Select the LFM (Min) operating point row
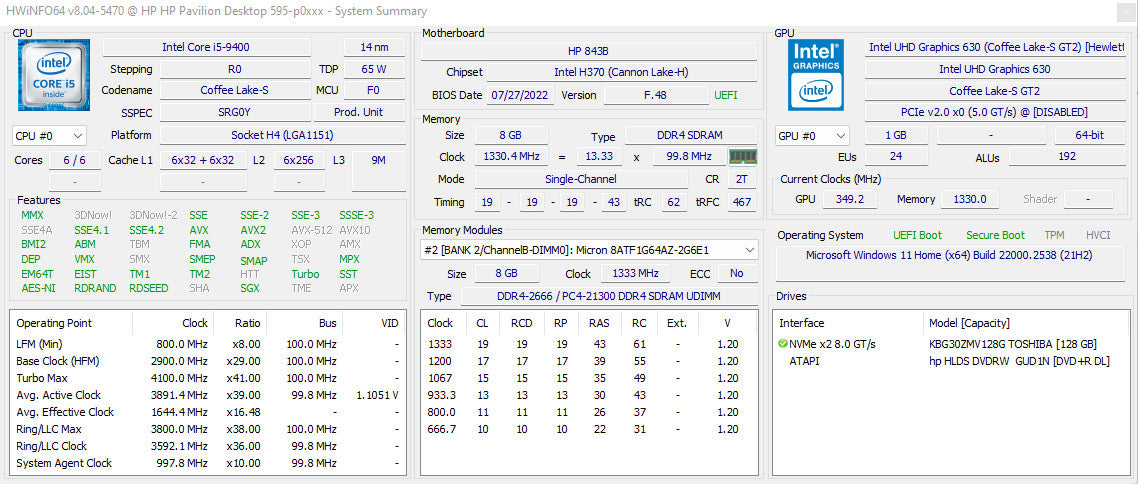This screenshot has height=485, width=1138. [x=207, y=344]
